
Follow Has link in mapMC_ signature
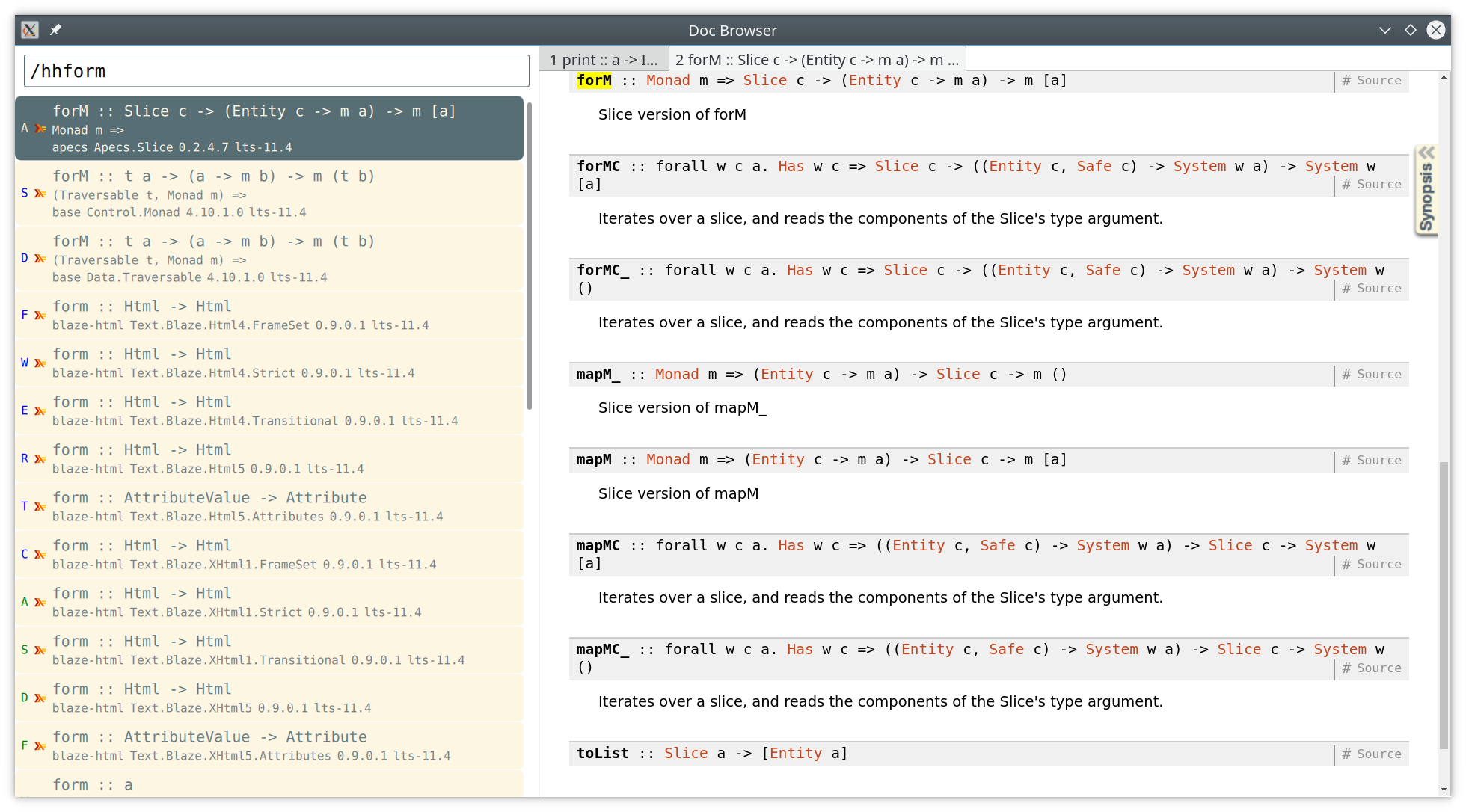pos(800,650)
